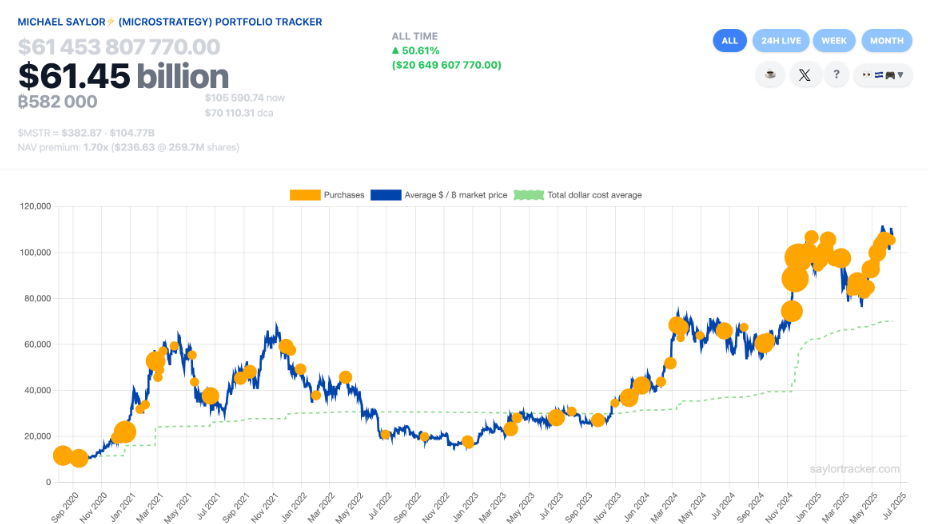Image resolution: width=928 pixels, height=524 pixels.
Task: Click the orange Purchases legend swatch
Action: click(304, 195)
